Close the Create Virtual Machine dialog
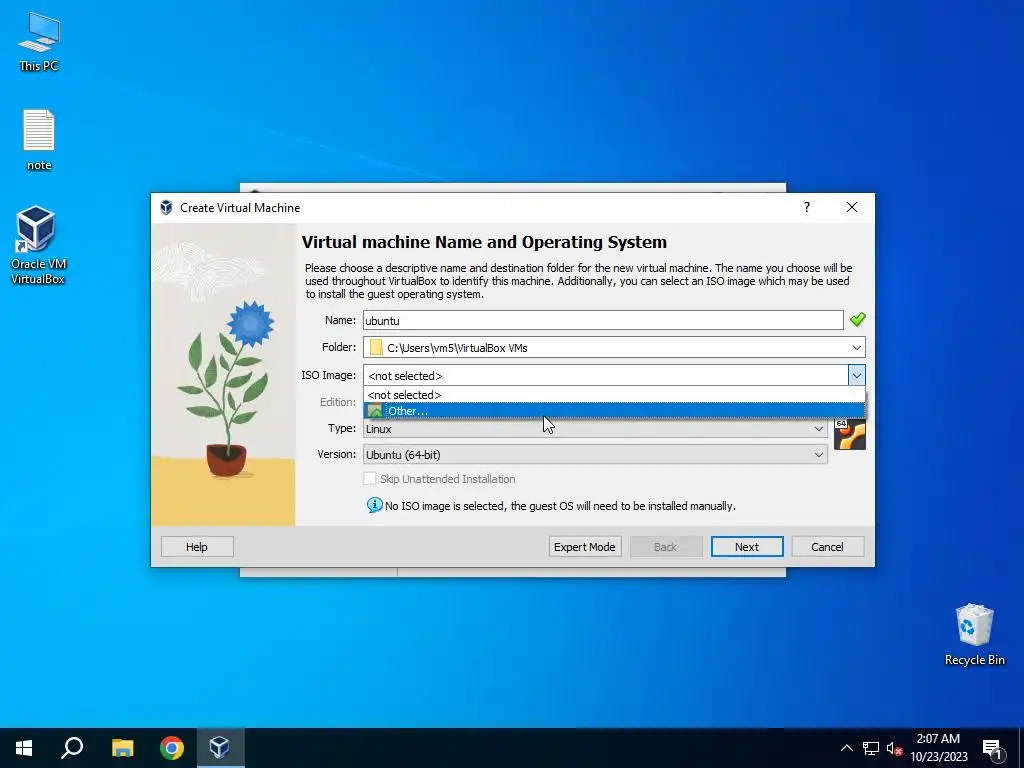1024x768 pixels. click(852, 207)
